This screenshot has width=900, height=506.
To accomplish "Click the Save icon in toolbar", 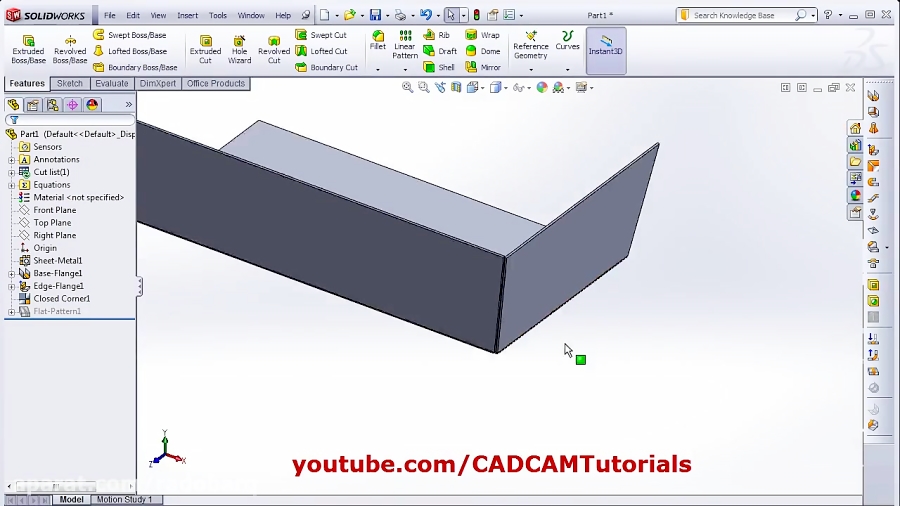I will click(375, 15).
